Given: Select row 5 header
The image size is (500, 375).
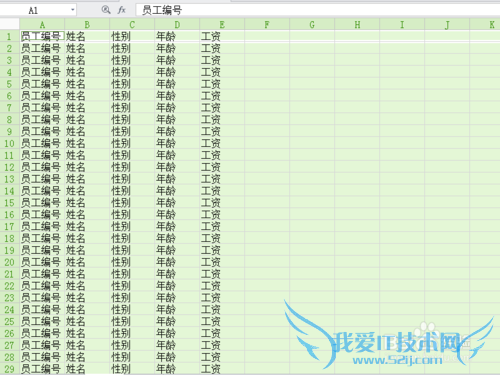Looking at the screenshot, I should coord(9,84).
